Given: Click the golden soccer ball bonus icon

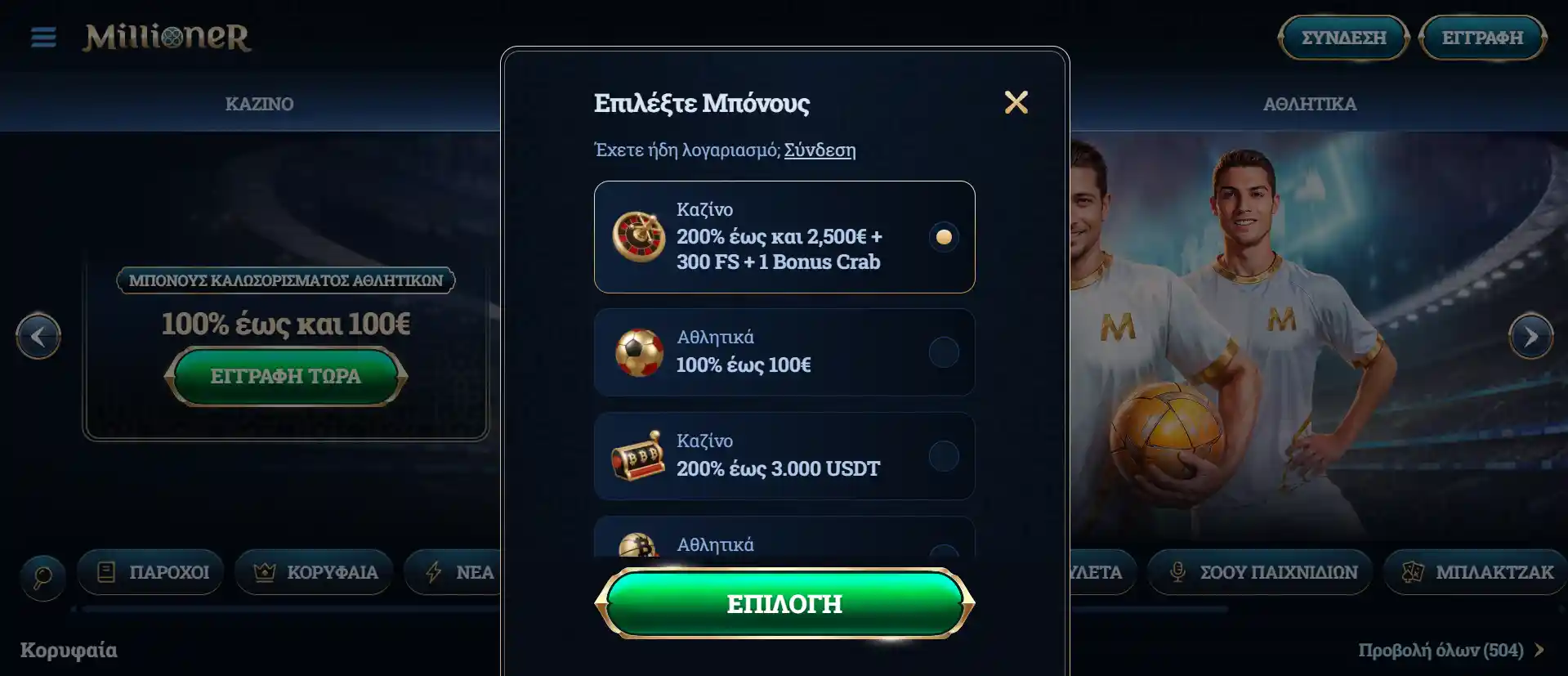Looking at the screenshot, I should coord(639,352).
